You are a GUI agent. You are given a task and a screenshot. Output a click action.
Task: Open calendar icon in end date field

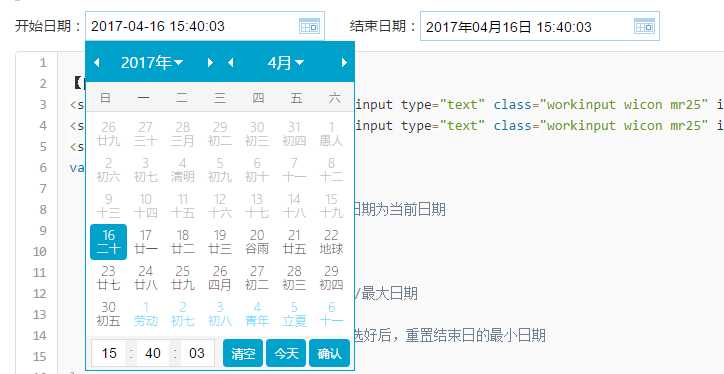644,26
